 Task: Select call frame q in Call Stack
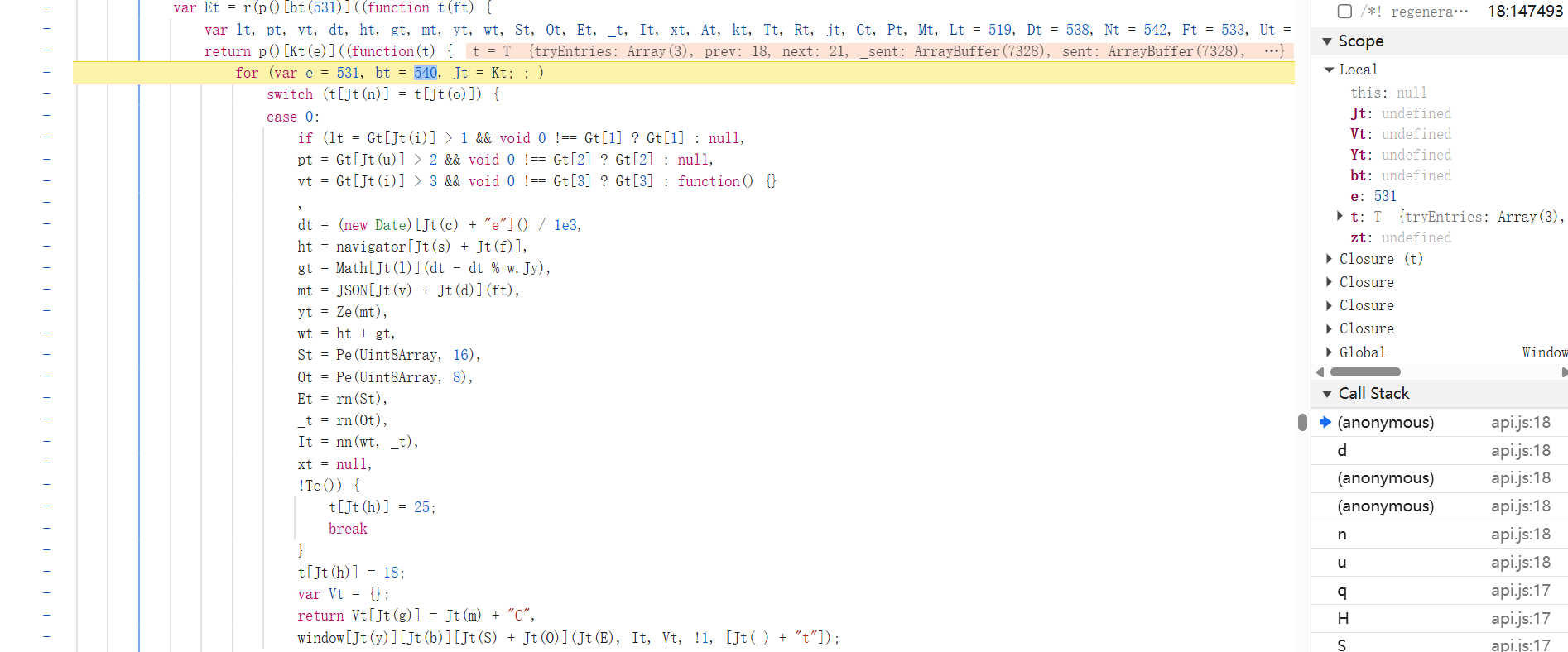(x=1342, y=591)
